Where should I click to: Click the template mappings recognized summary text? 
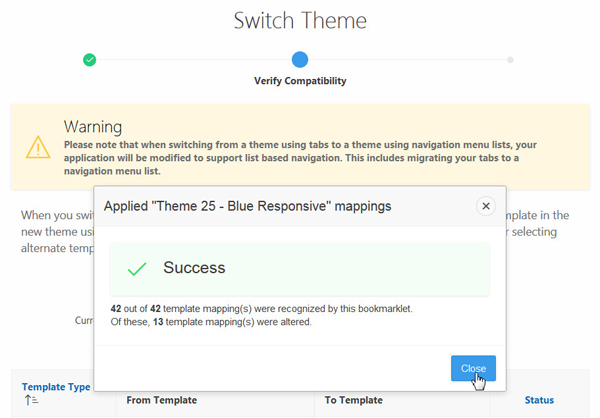pos(260,309)
